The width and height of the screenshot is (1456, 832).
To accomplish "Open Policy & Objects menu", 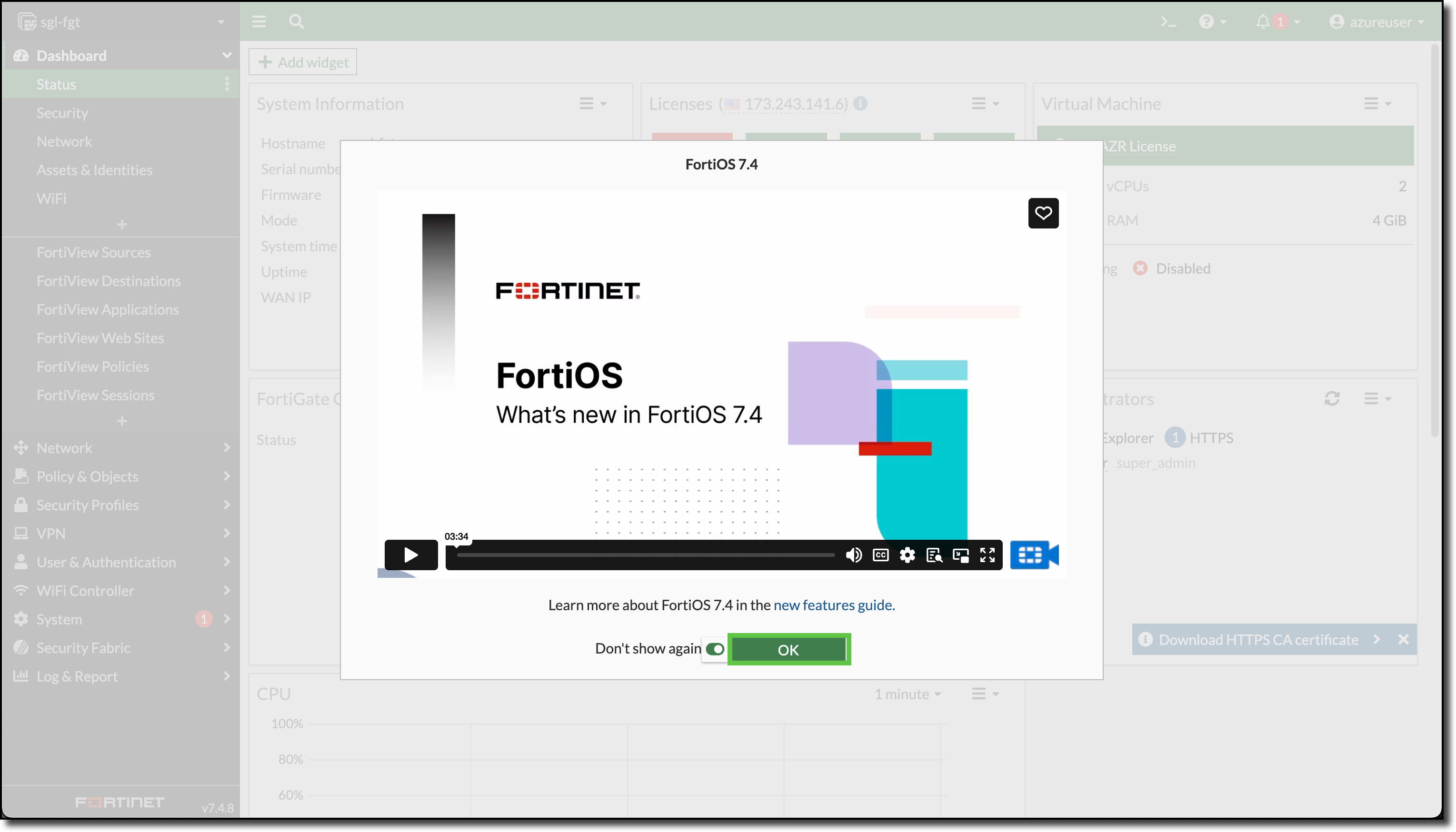I will [88, 476].
